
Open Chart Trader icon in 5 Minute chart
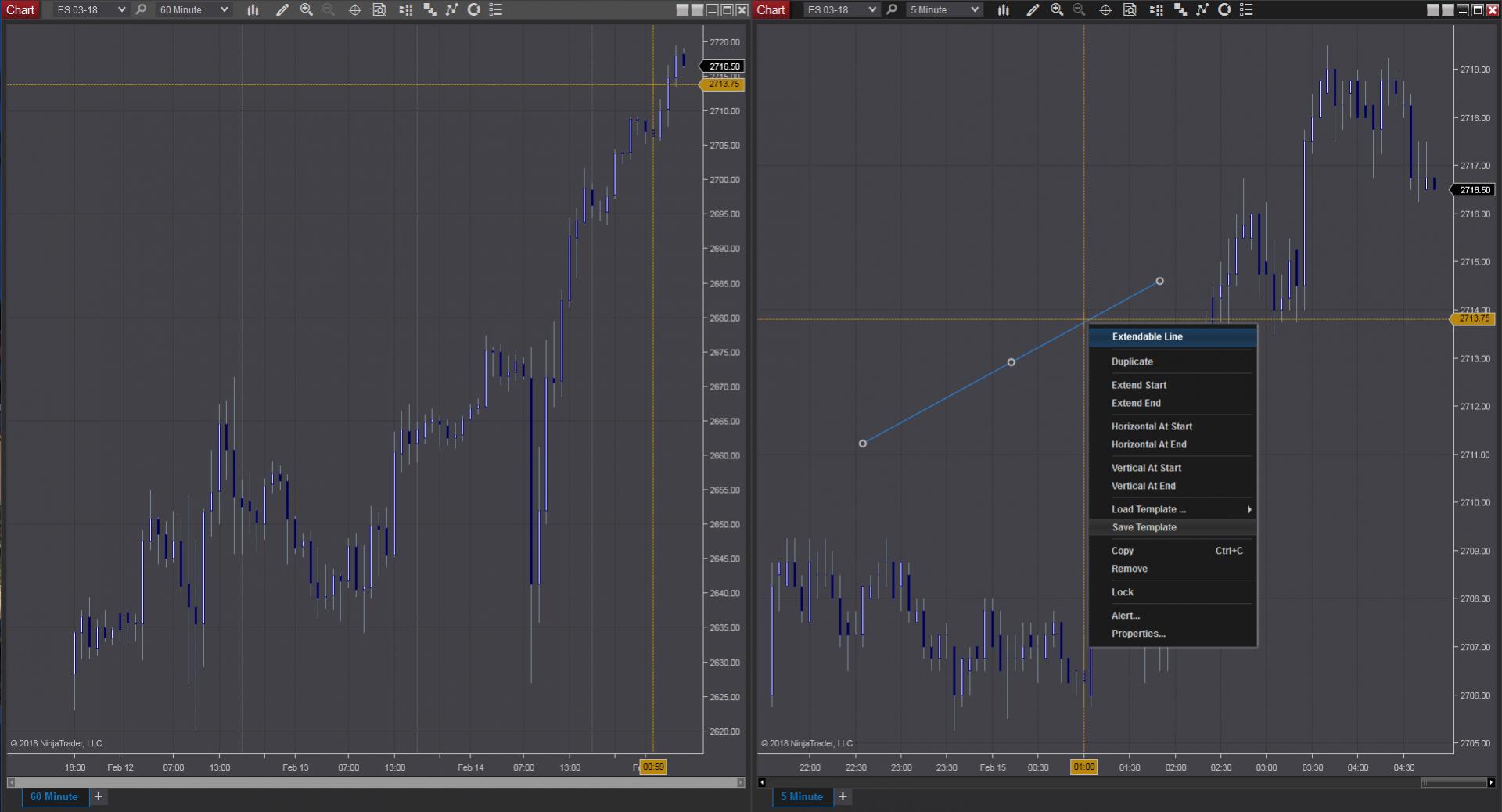tap(1156, 10)
